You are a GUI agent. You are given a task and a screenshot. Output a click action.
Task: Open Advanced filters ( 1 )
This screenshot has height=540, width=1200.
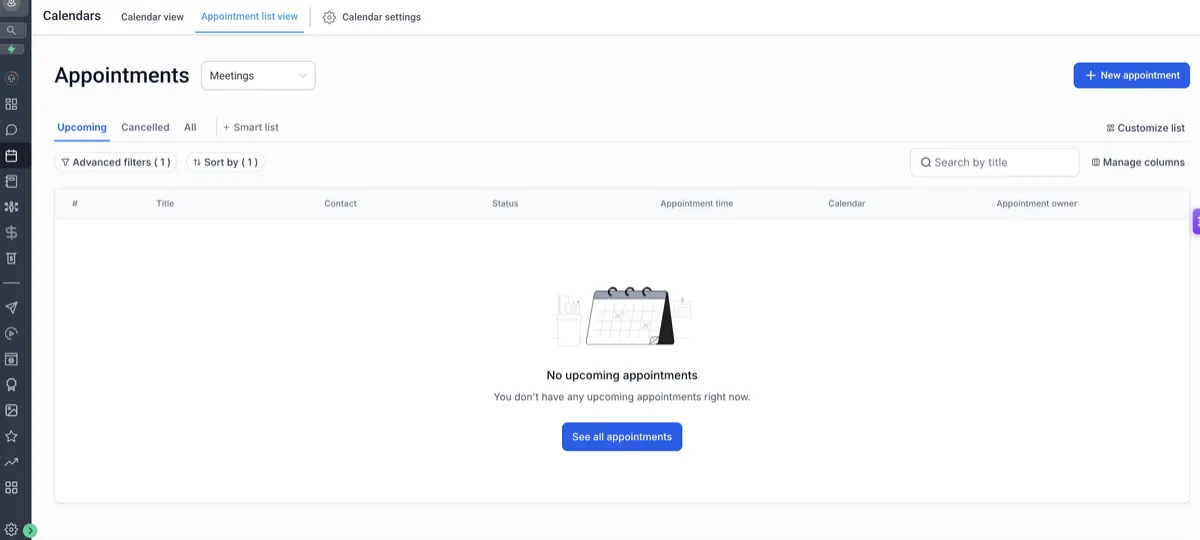click(116, 162)
